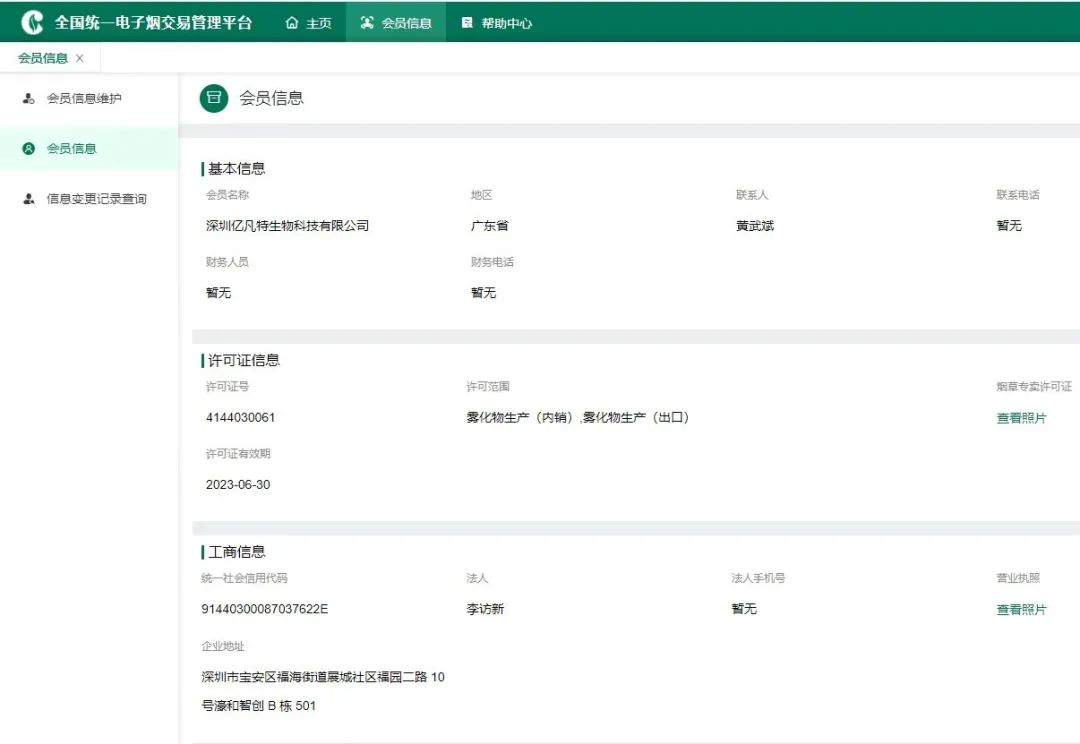Click the 统一社会信用代码 field label

click(x=245, y=578)
